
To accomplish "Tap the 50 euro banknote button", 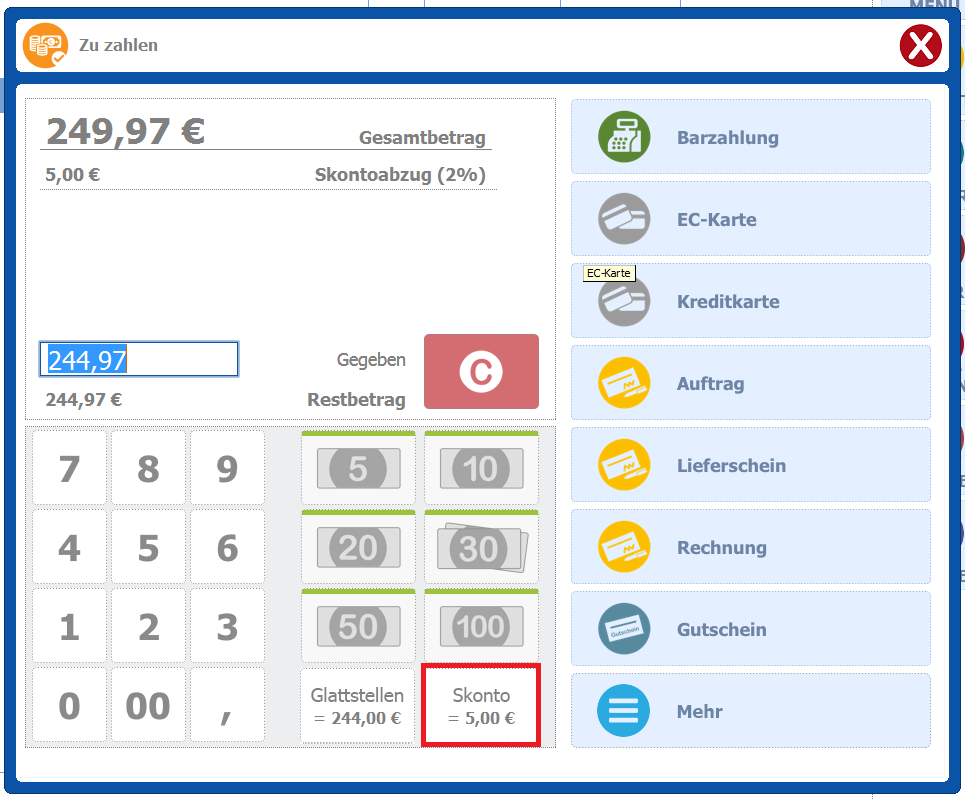I will (358, 626).
